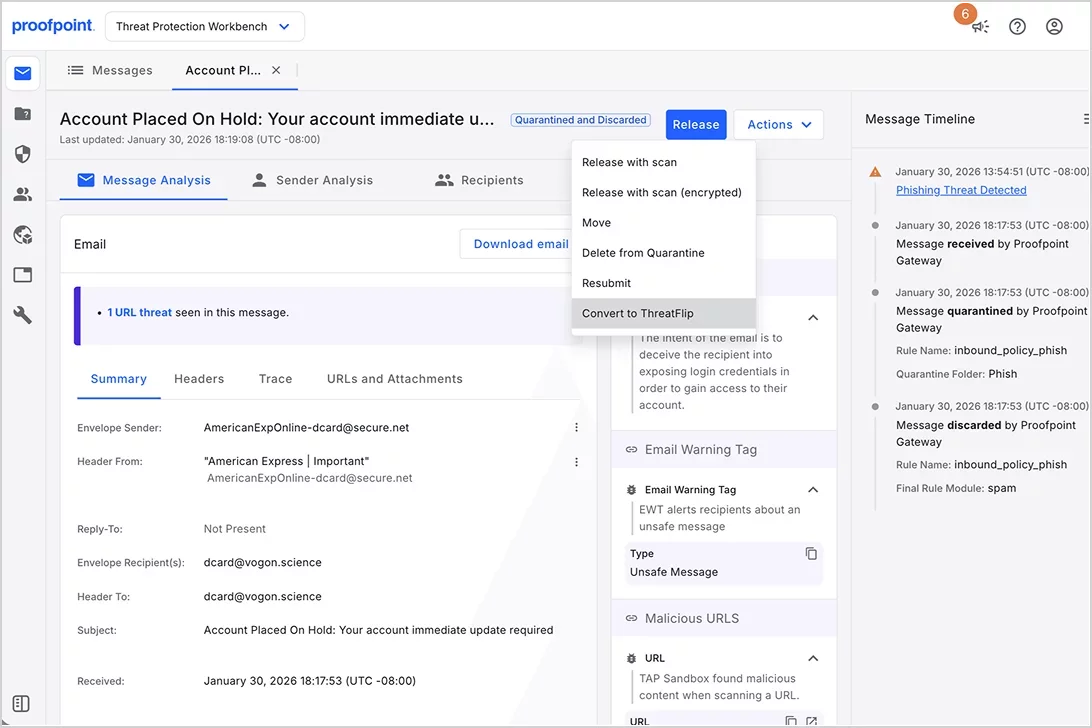The width and height of the screenshot is (1092, 728).
Task: Select the Summary tab
Action: 118,379
